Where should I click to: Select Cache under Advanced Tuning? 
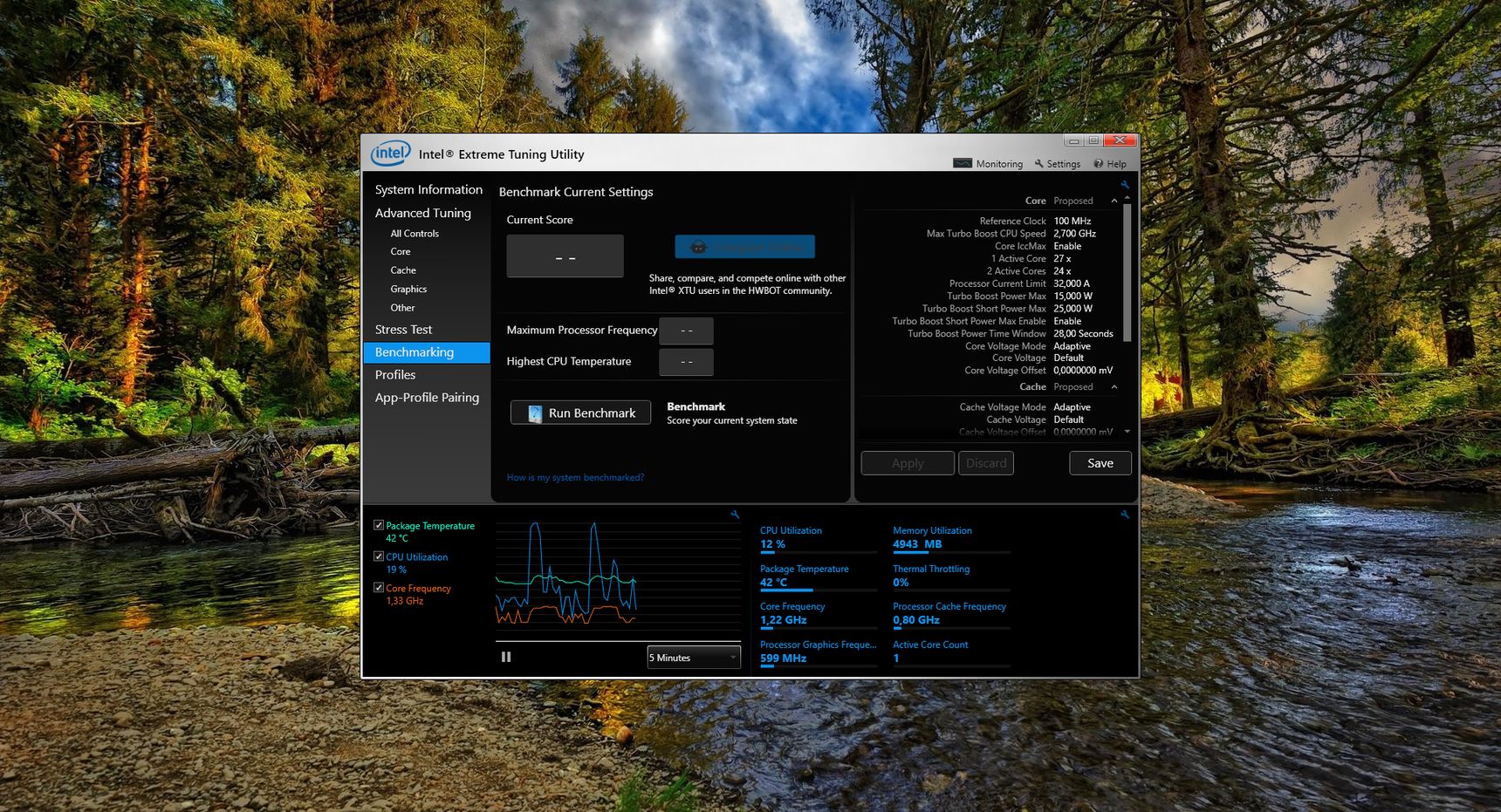[x=403, y=270]
